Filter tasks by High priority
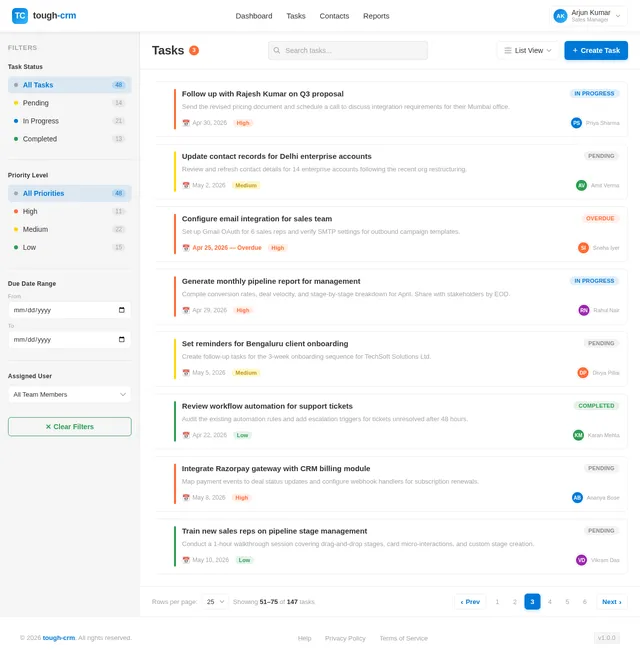640x659 pixels. [x=70, y=211]
